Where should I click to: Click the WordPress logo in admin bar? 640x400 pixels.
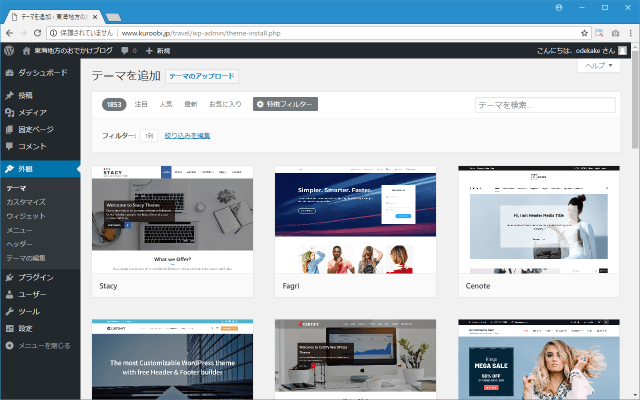[9, 51]
